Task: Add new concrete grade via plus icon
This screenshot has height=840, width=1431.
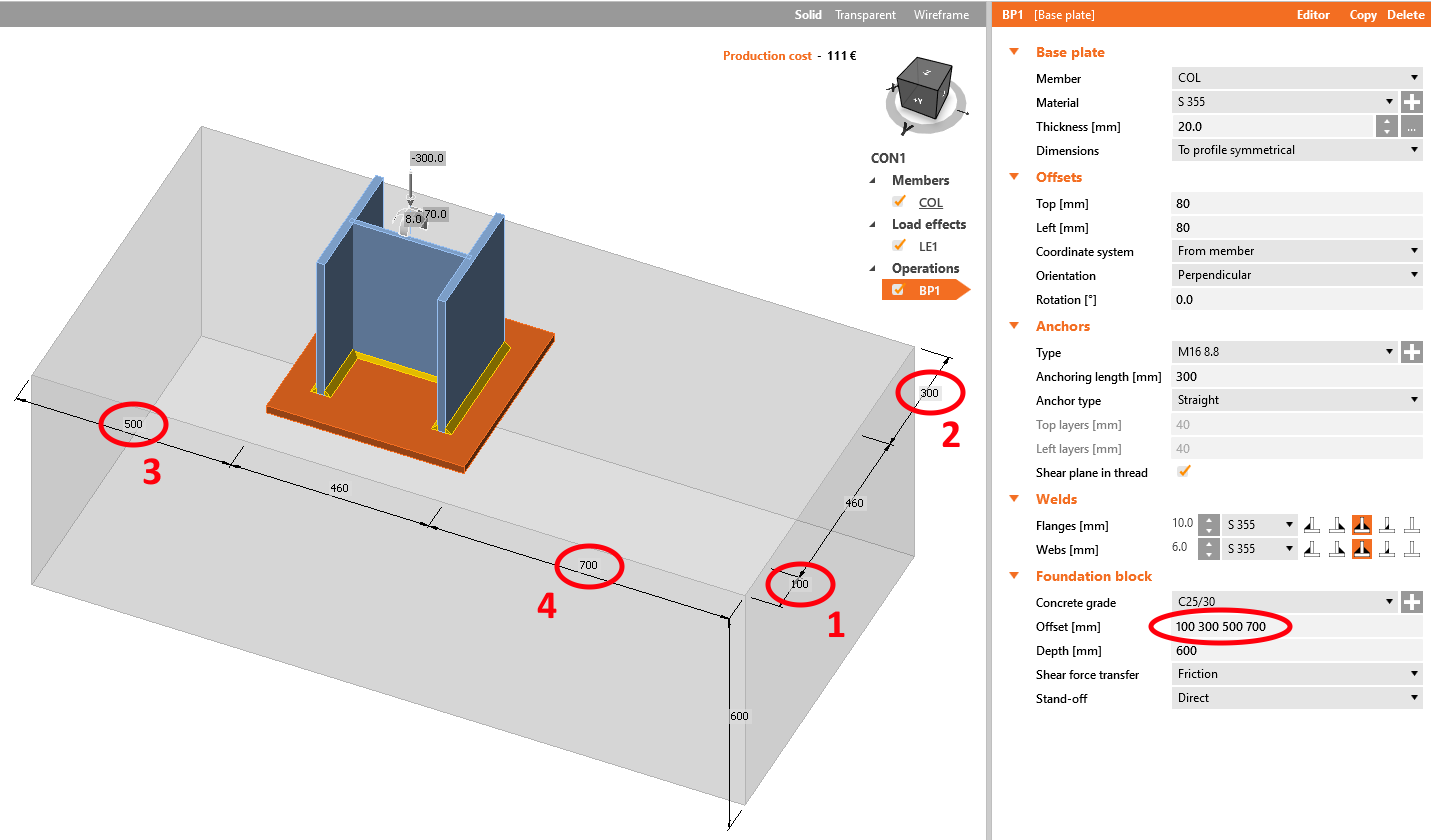Action: 1411,602
